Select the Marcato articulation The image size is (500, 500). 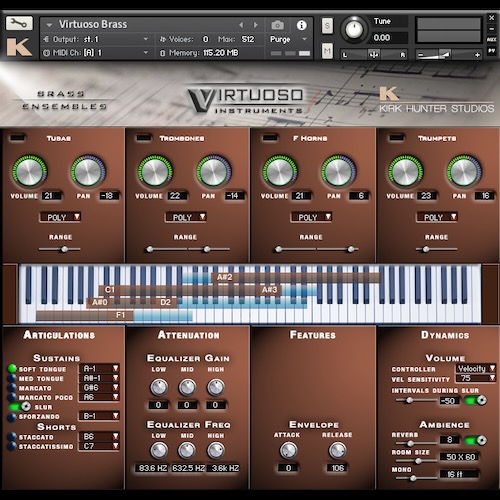[x=12, y=388]
